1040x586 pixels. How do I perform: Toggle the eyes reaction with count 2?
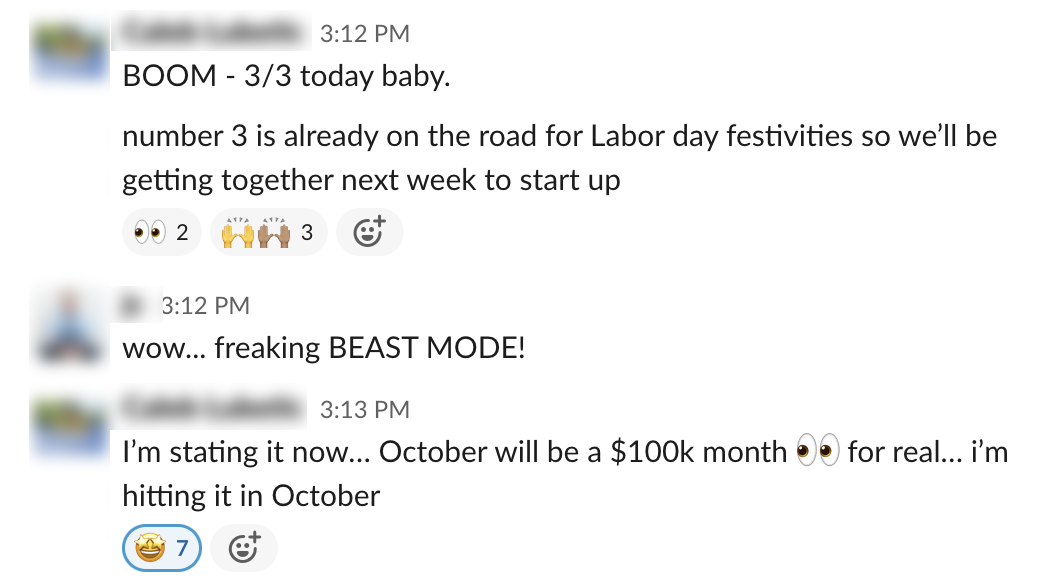click(x=161, y=233)
